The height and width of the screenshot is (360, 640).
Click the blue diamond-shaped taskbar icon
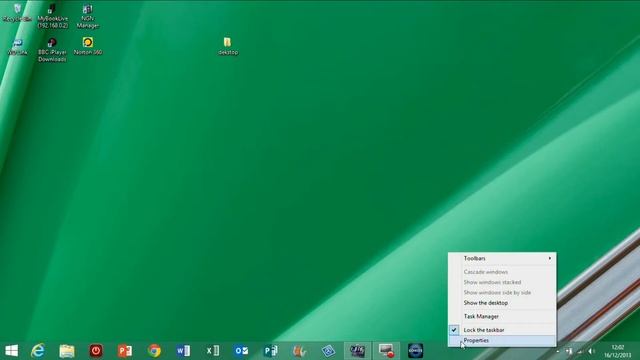(x=328, y=351)
